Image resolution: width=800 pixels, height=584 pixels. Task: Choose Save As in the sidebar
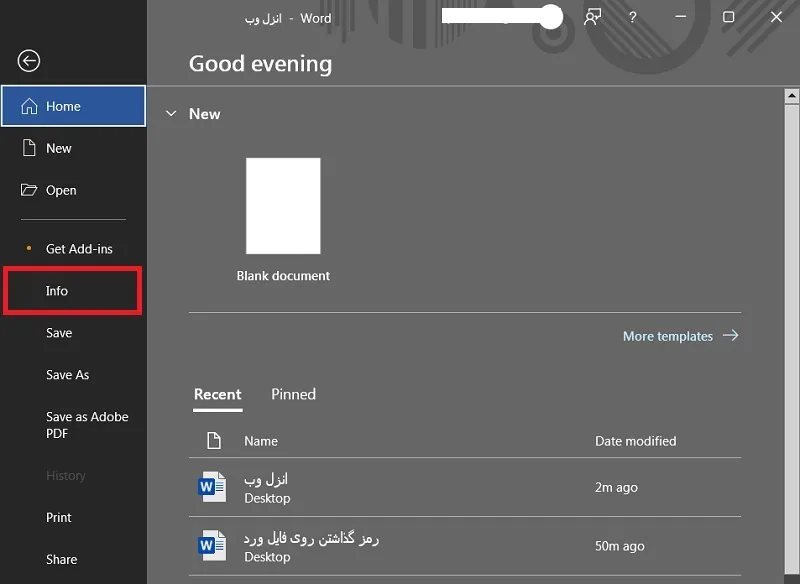[73, 375]
